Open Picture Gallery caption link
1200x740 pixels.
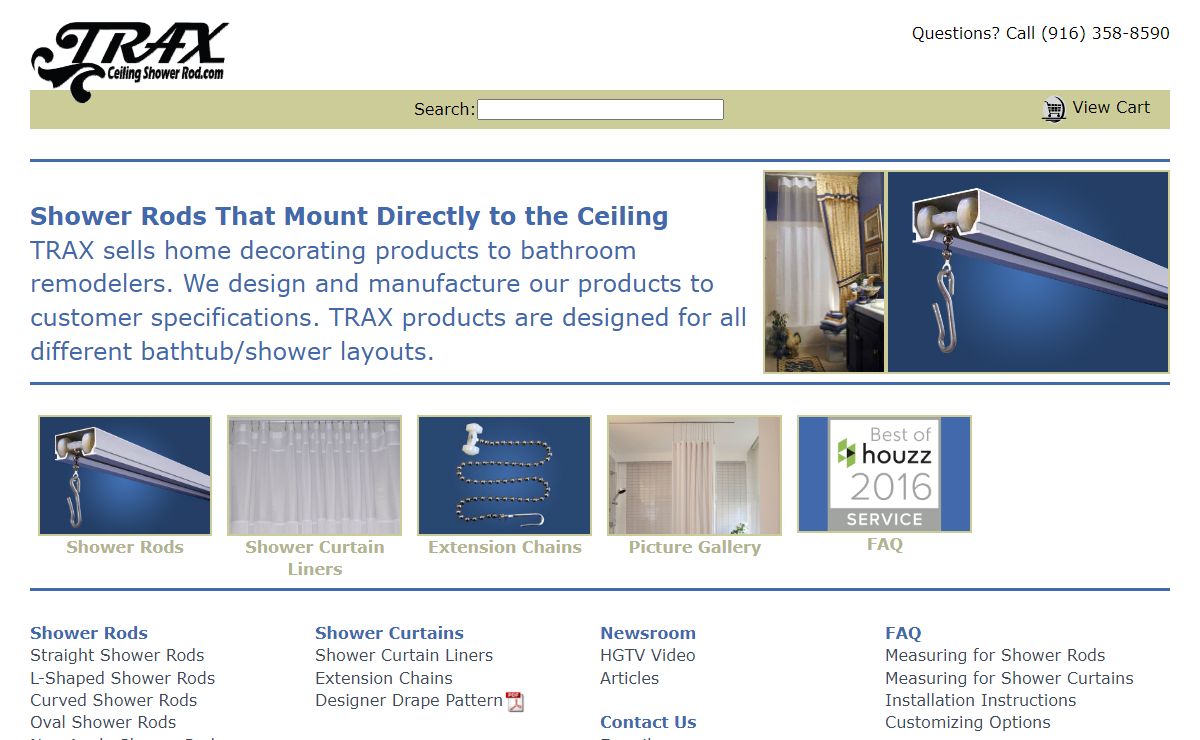[695, 547]
